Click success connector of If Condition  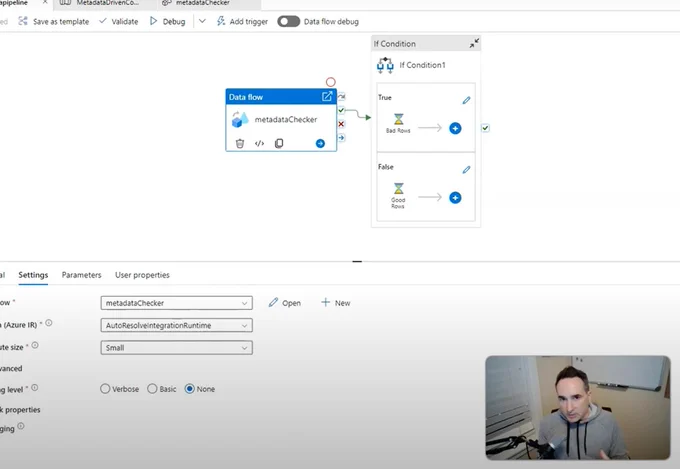[485, 128]
